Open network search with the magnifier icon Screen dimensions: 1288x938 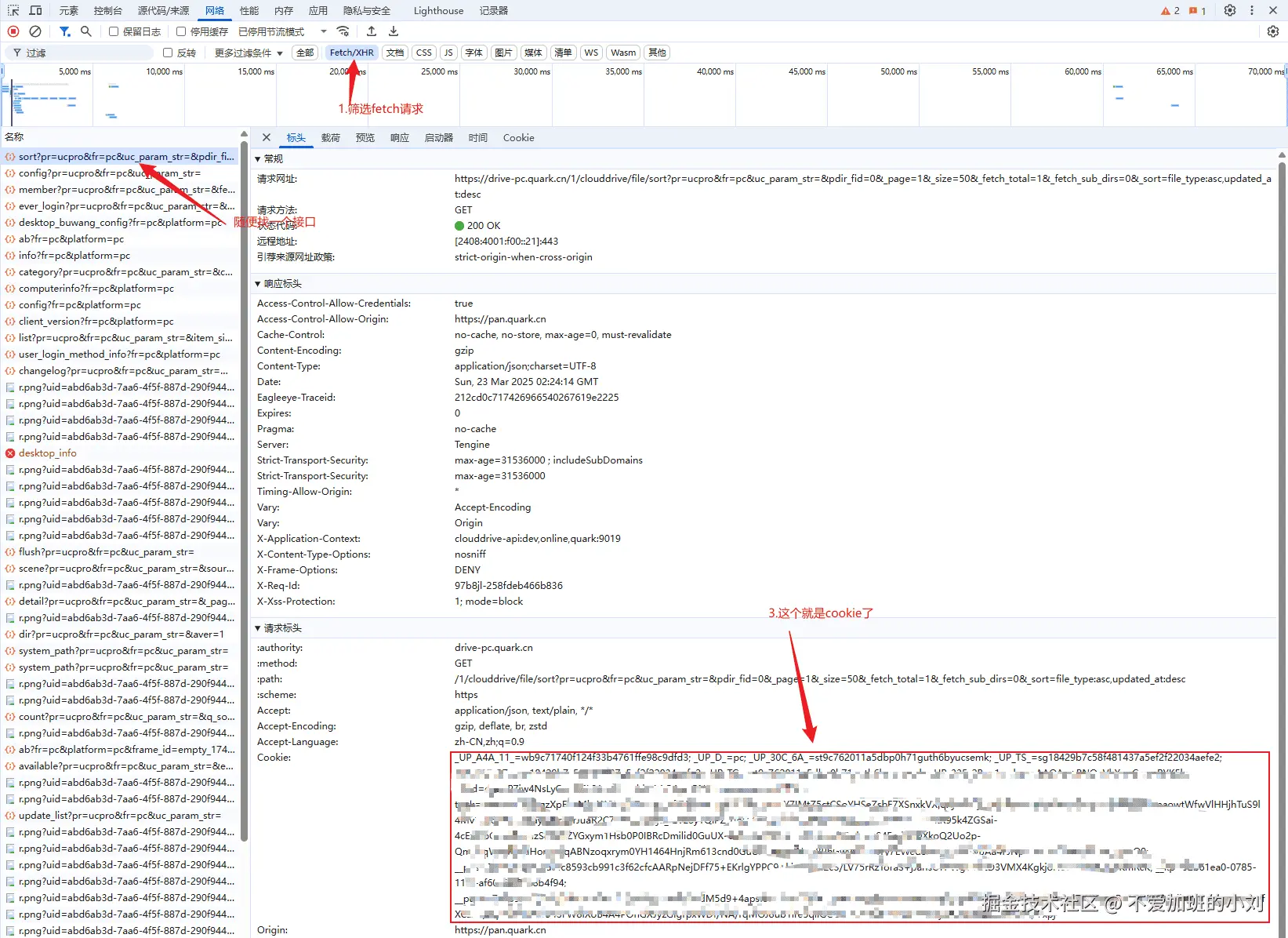[86, 31]
